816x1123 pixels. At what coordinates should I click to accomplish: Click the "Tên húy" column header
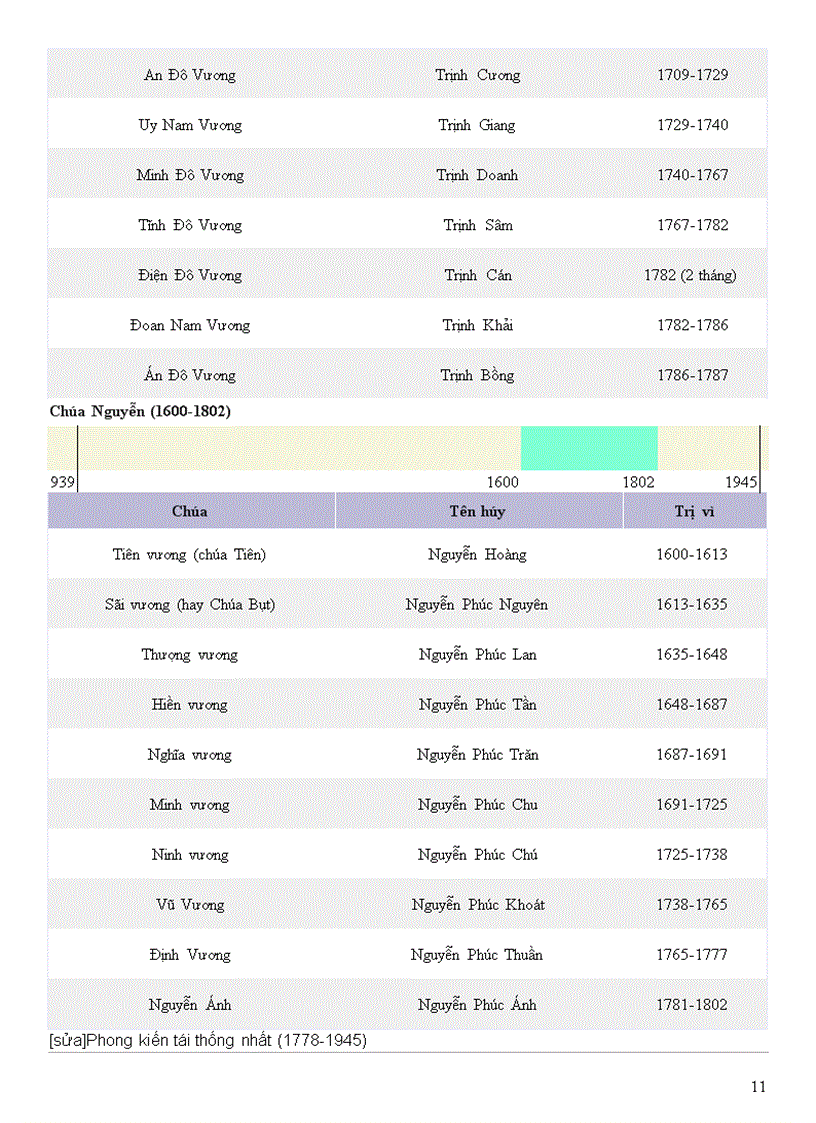477,511
